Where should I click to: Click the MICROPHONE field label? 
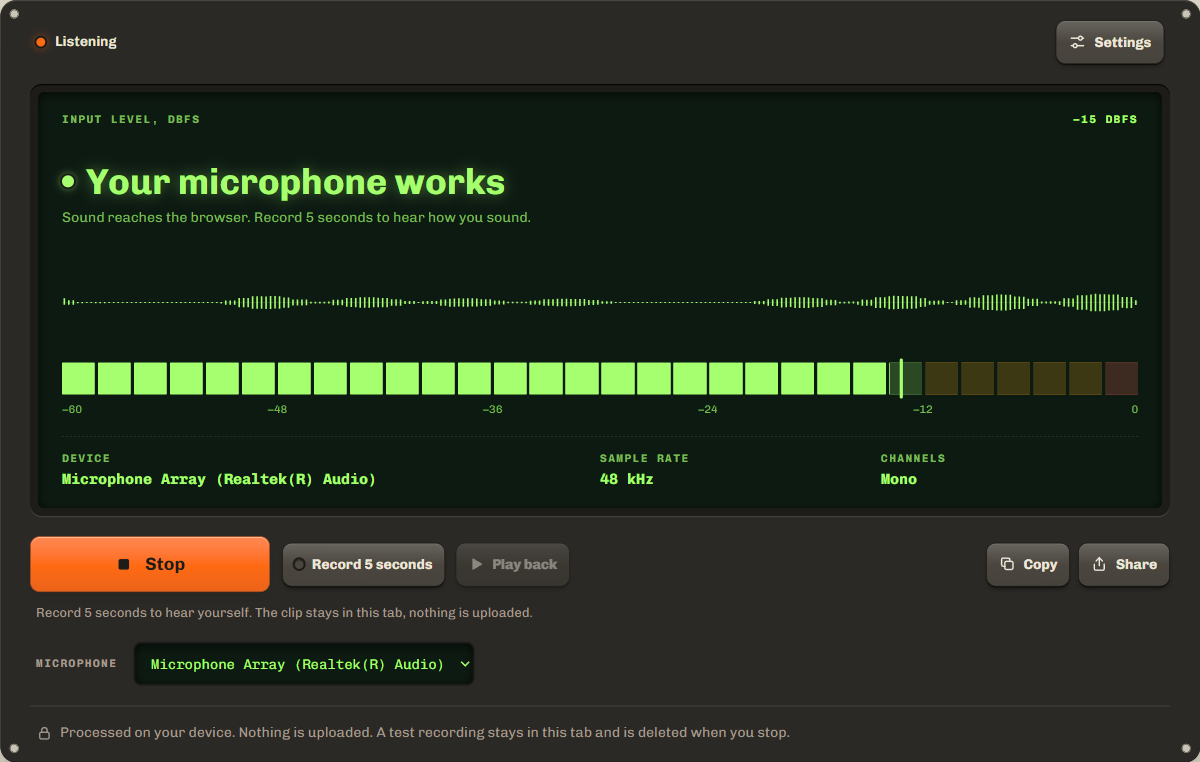pyautogui.click(x=76, y=663)
